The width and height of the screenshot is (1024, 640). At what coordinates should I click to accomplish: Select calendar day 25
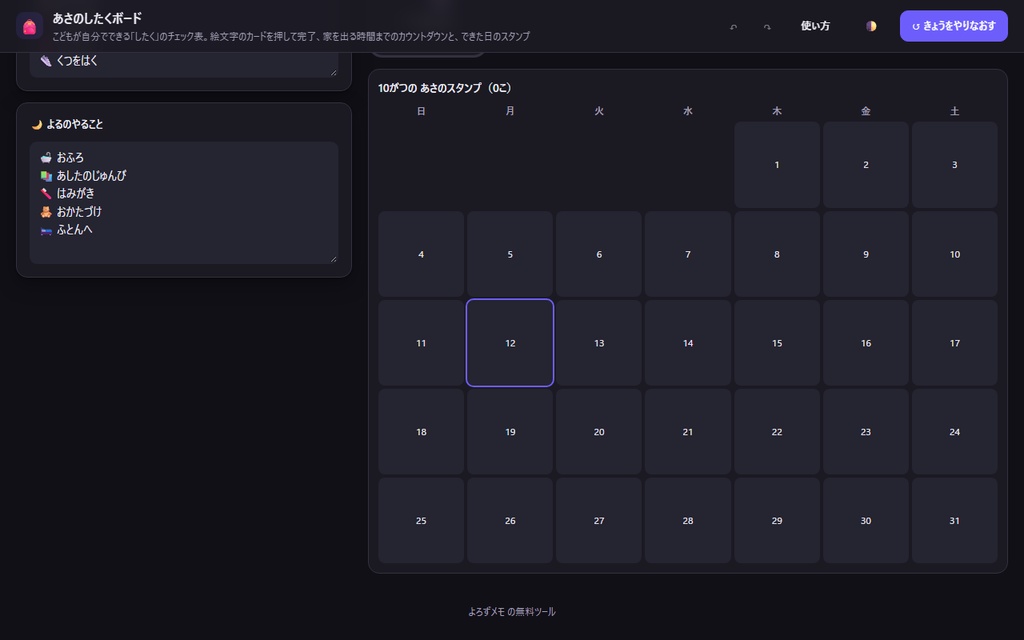point(421,520)
